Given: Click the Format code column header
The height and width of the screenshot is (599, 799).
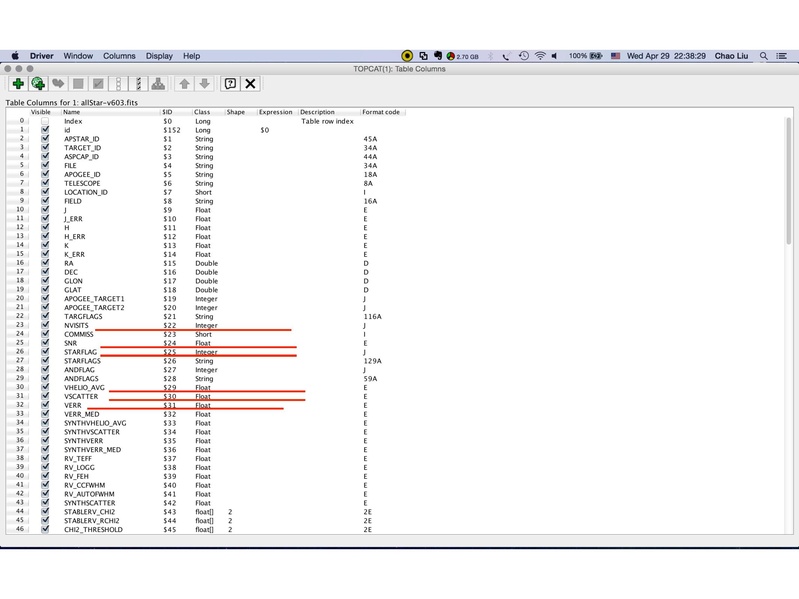Looking at the screenshot, I should coord(381,112).
